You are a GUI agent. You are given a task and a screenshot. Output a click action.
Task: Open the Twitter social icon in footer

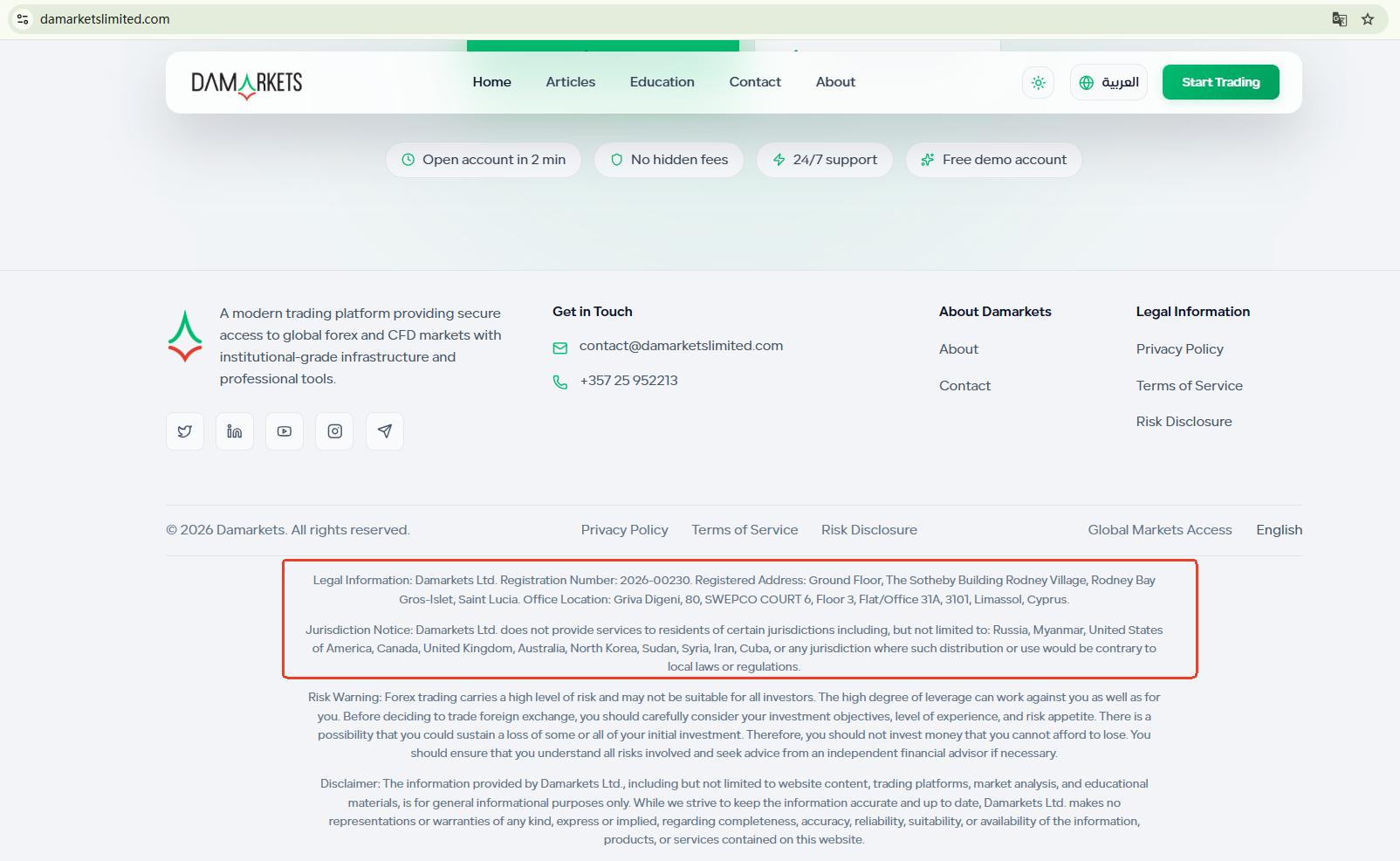[185, 431]
